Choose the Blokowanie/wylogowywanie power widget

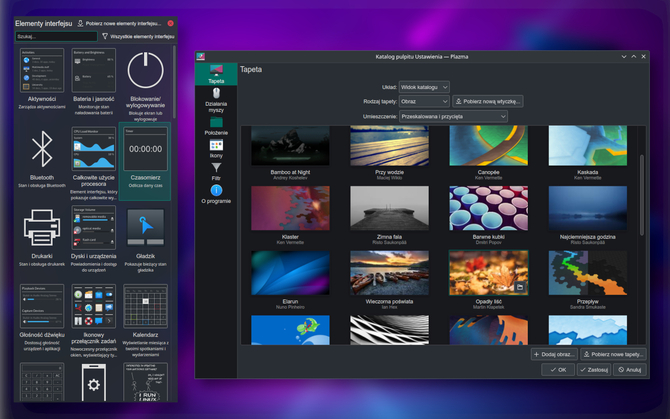[x=145, y=70]
